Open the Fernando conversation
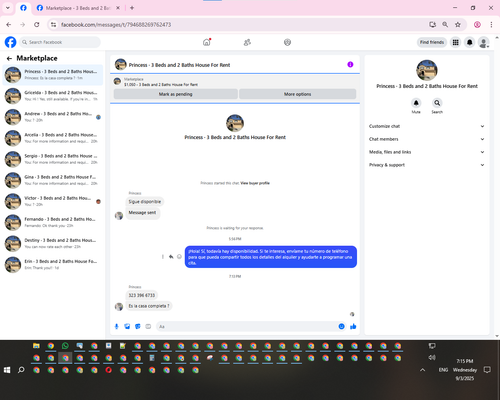 tap(53, 222)
